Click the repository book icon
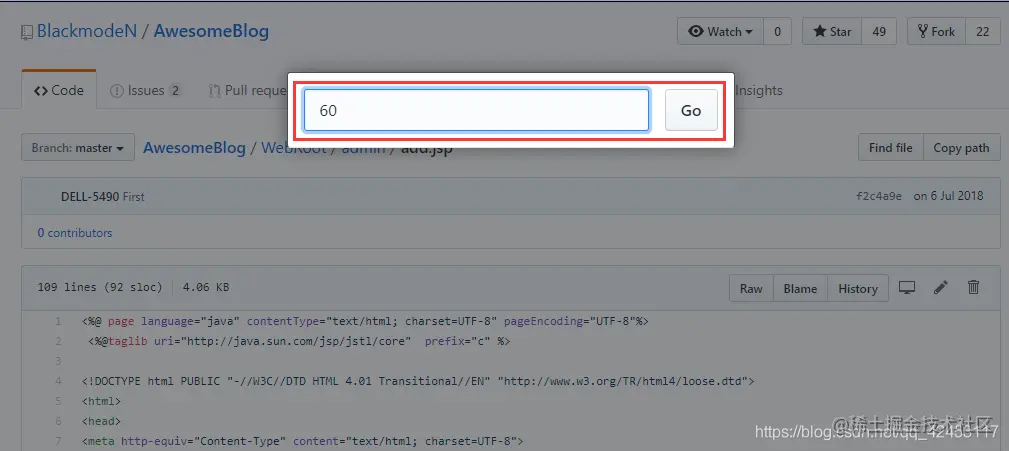The width and height of the screenshot is (1009, 451). 26,32
